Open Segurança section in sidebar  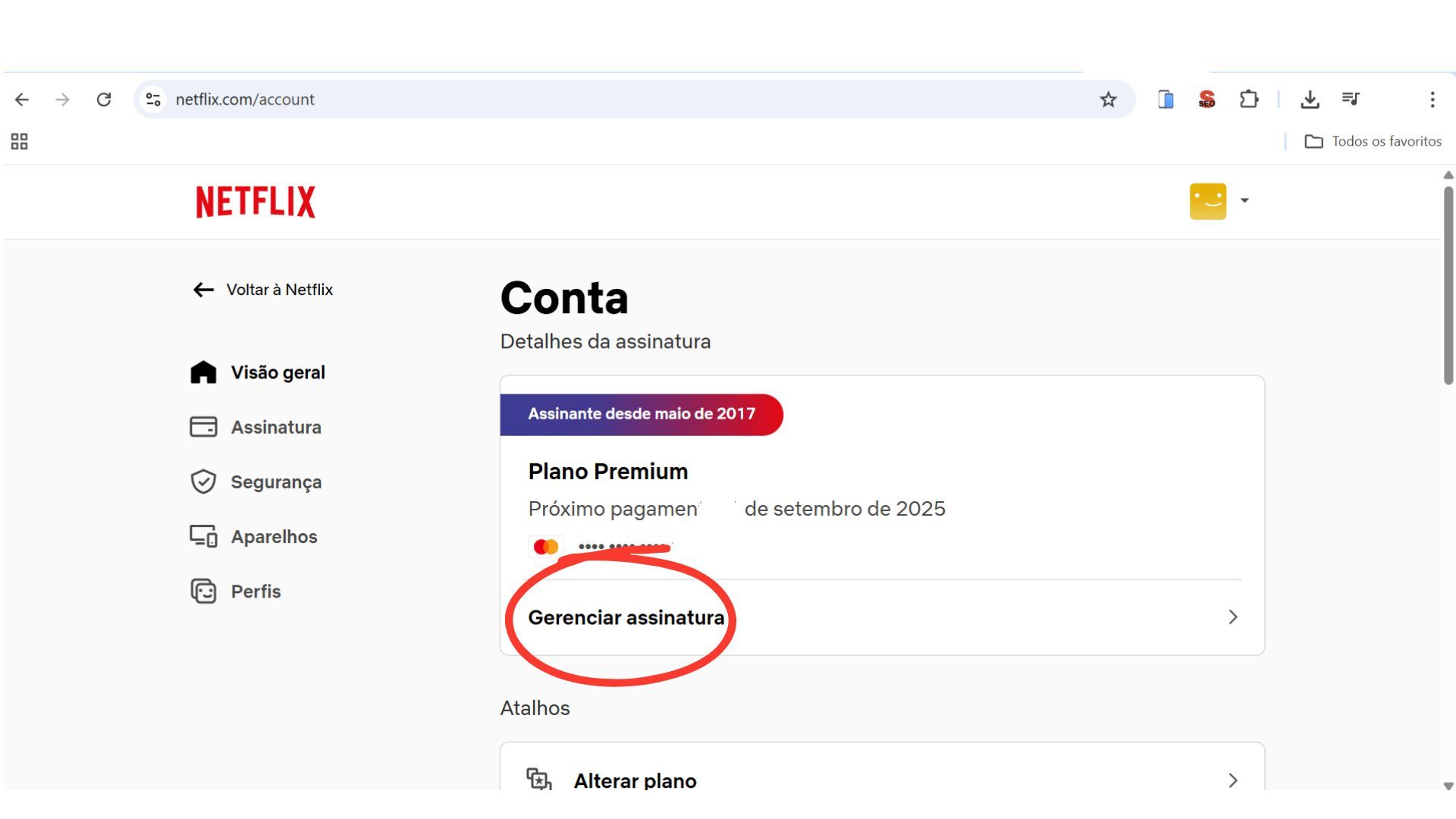[256, 482]
